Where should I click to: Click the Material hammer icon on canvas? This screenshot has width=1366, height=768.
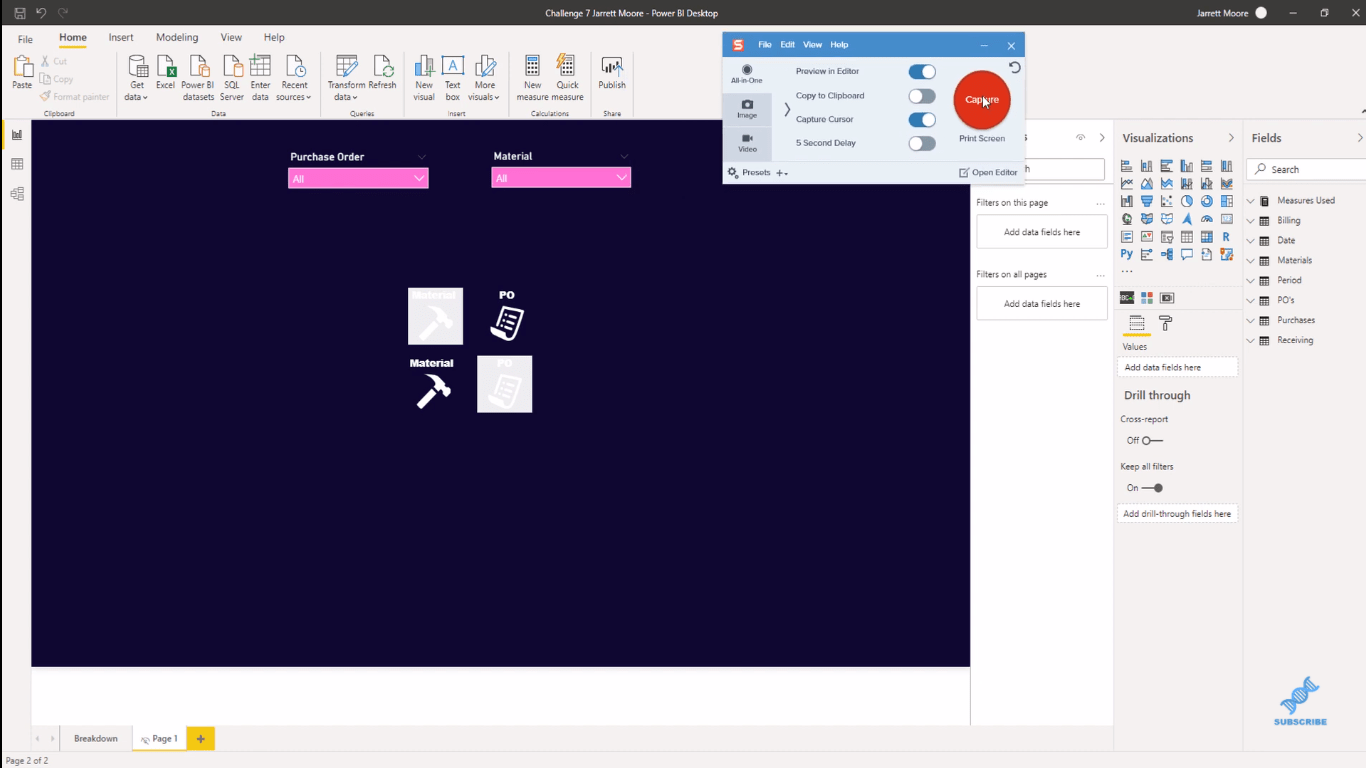(432, 384)
